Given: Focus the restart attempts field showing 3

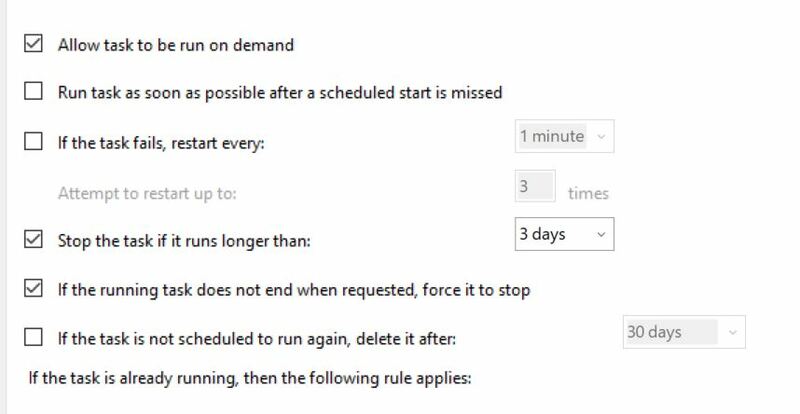Looking at the screenshot, I should pos(535,186).
